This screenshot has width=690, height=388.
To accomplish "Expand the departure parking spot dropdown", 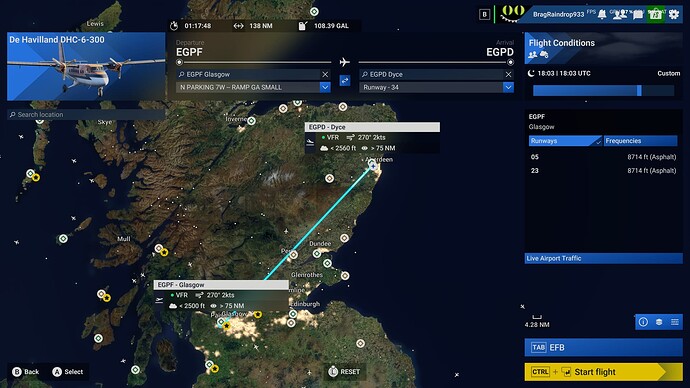I will (x=325, y=87).
